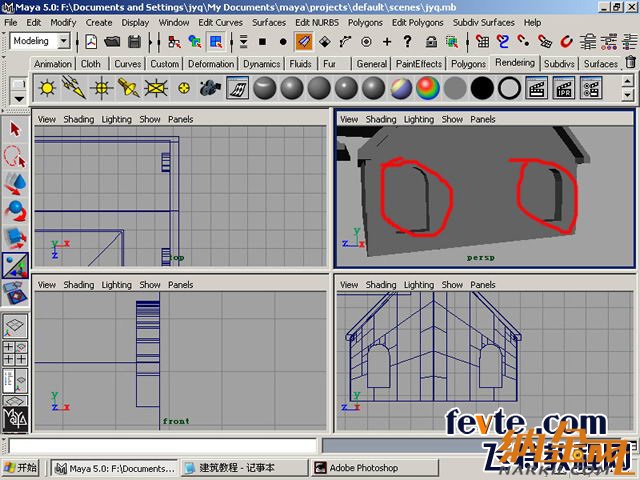Select the arrow Select tool
640x480 pixels.
coord(15,129)
